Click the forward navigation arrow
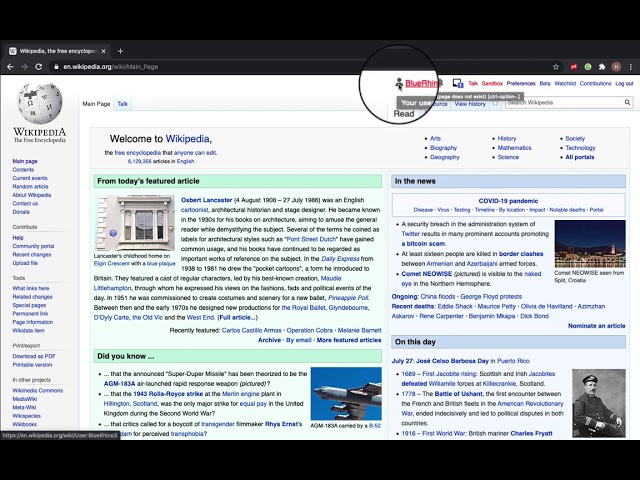 click(24, 67)
